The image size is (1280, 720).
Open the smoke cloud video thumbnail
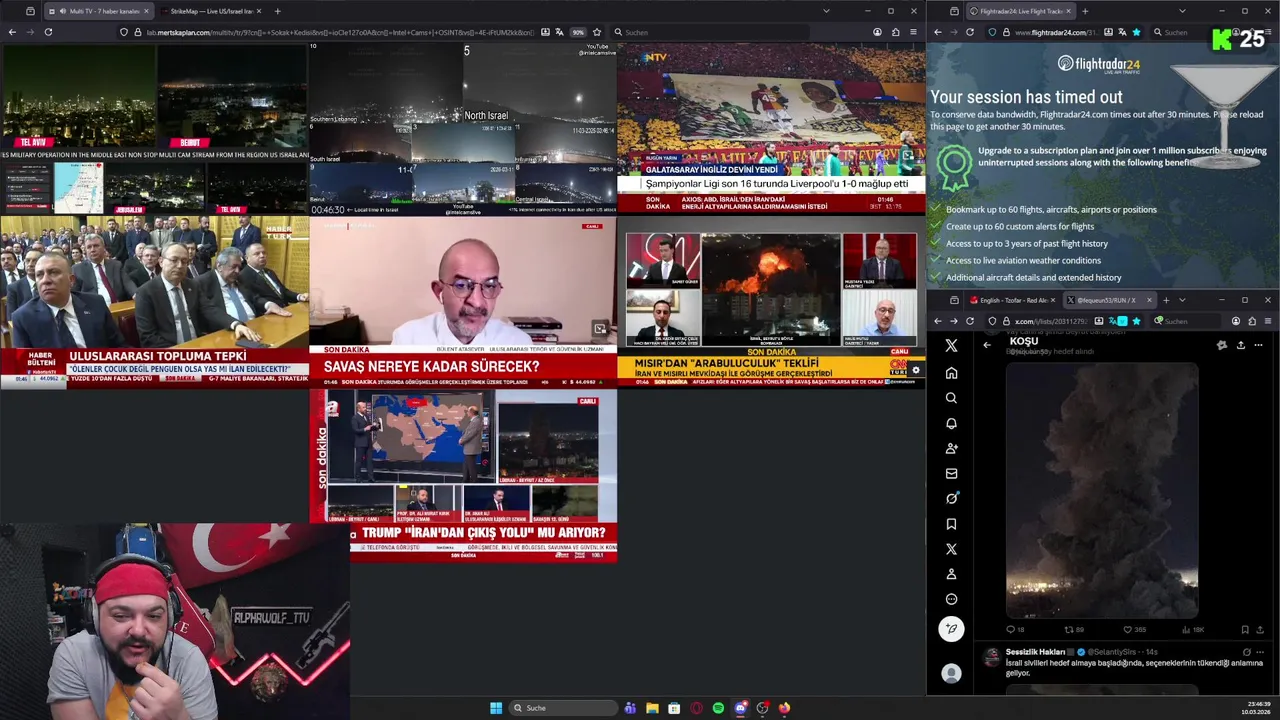(1101, 490)
